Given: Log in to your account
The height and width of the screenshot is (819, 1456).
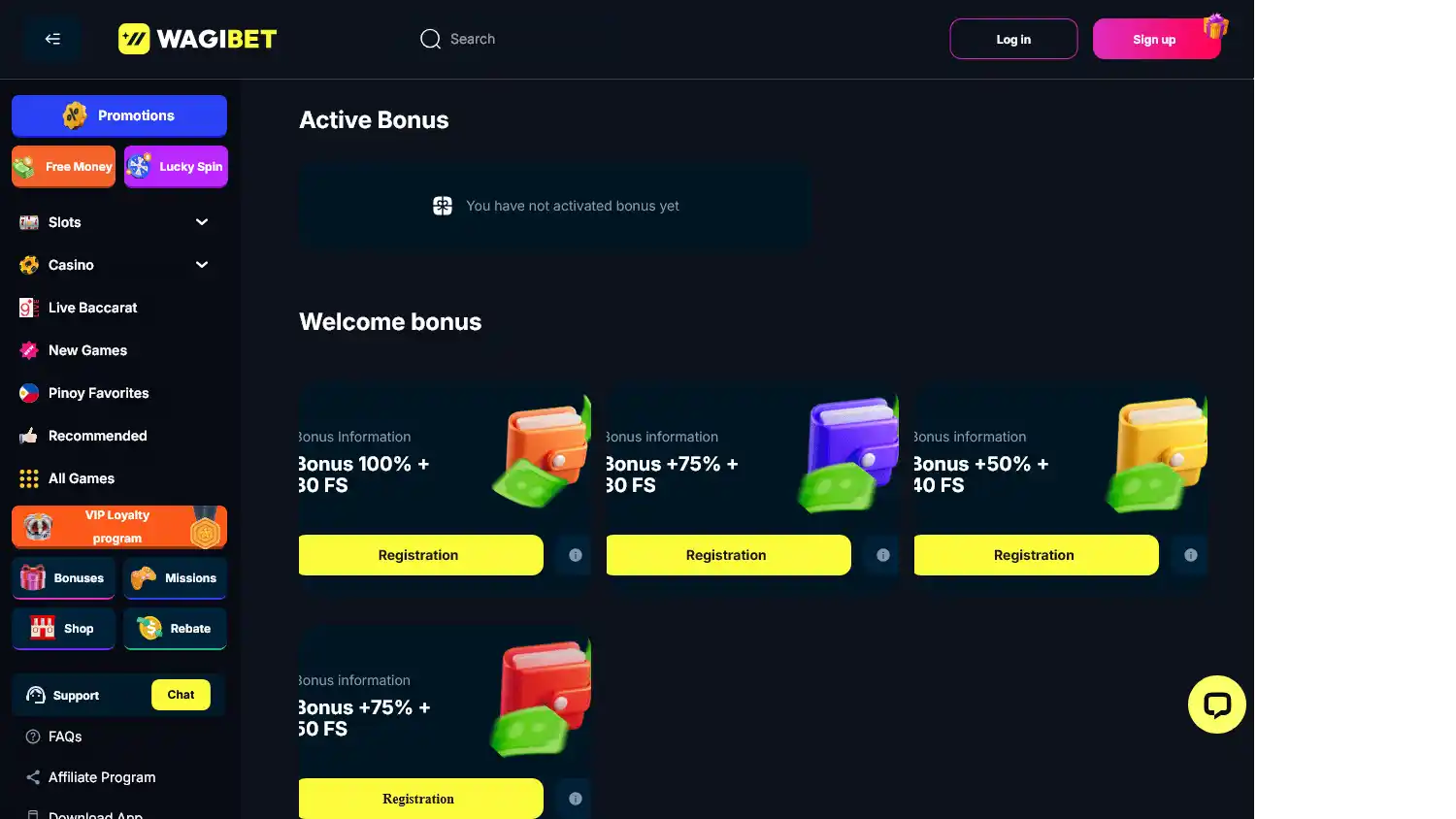Looking at the screenshot, I should [x=1013, y=39].
